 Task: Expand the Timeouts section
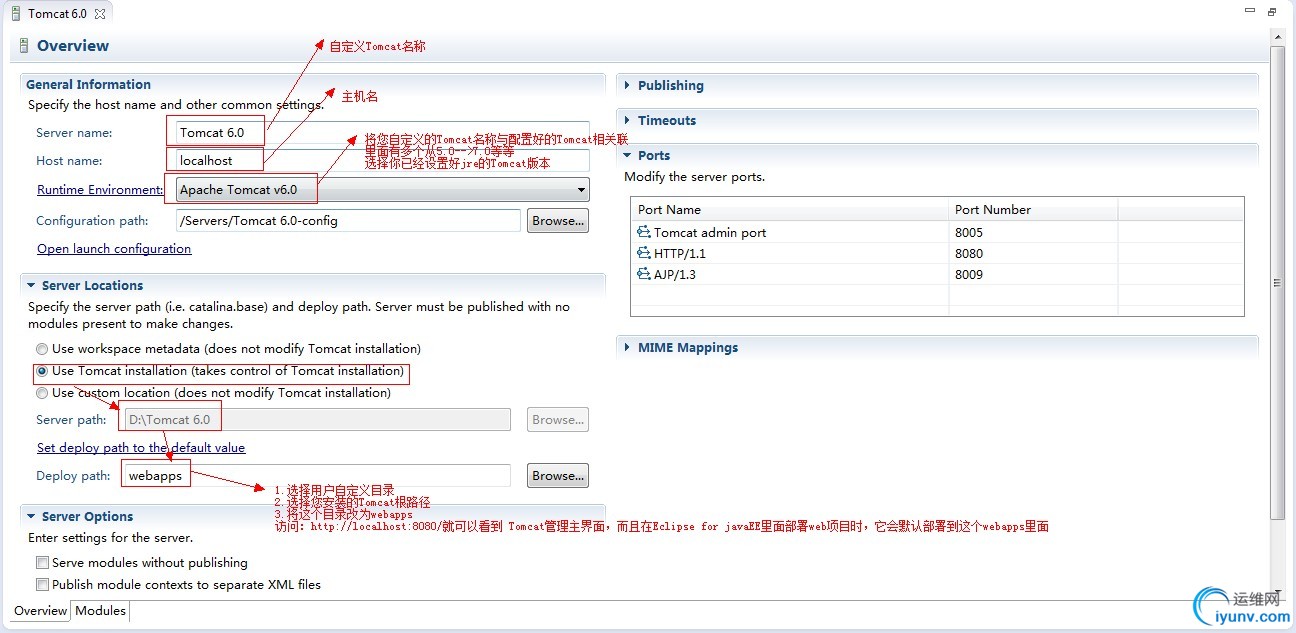(x=627, y=121)
